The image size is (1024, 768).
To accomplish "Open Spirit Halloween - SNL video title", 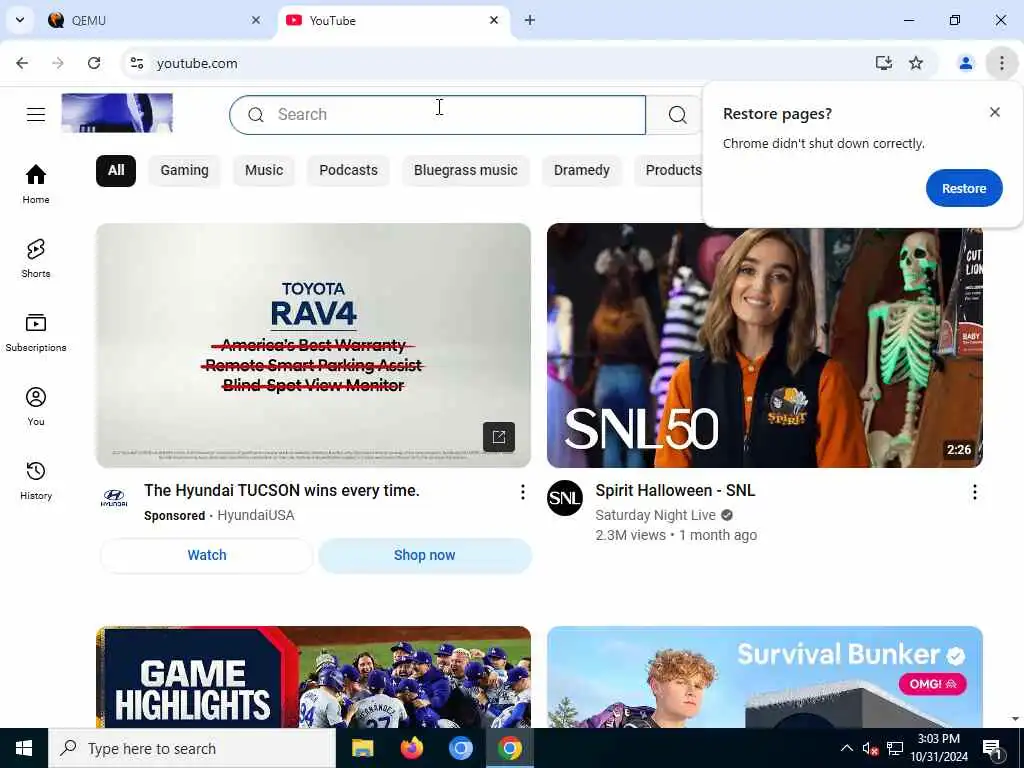I will pos(675,490).
